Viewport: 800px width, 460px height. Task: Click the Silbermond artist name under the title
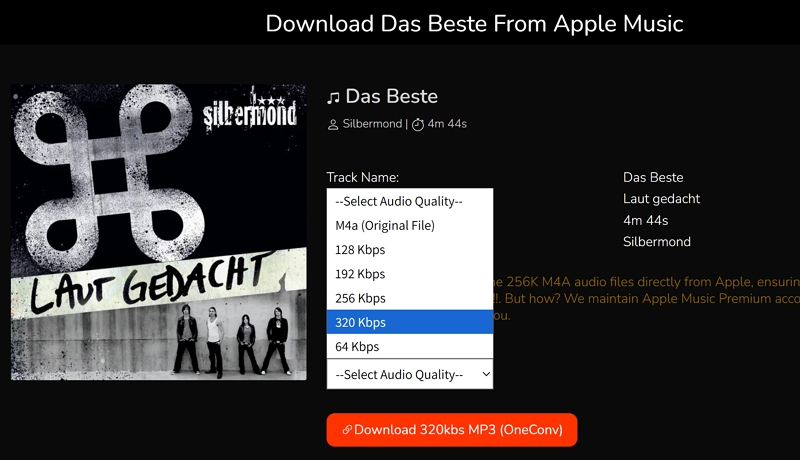pos(372,124)
